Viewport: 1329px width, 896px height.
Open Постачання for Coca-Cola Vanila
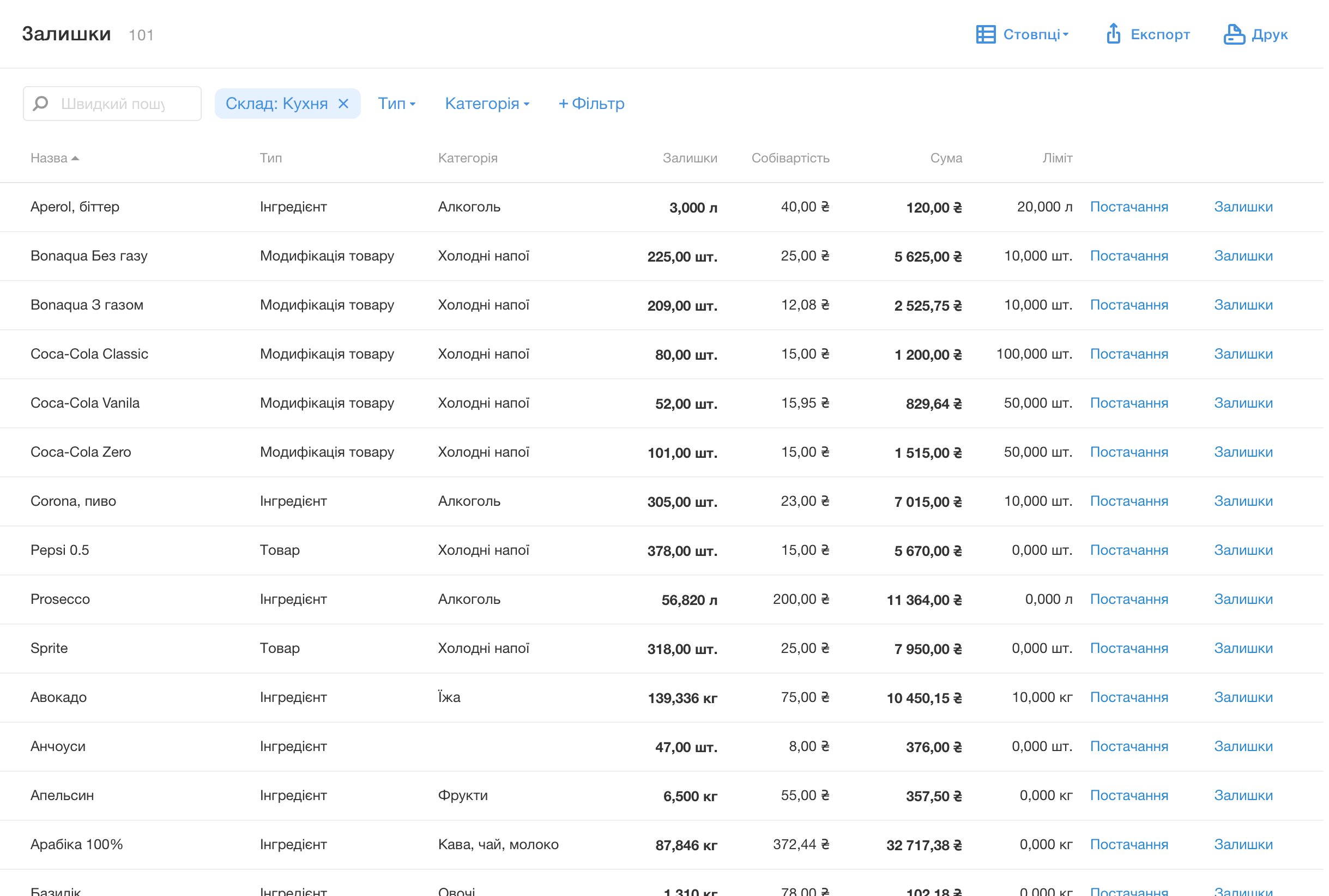[1128, 403]
